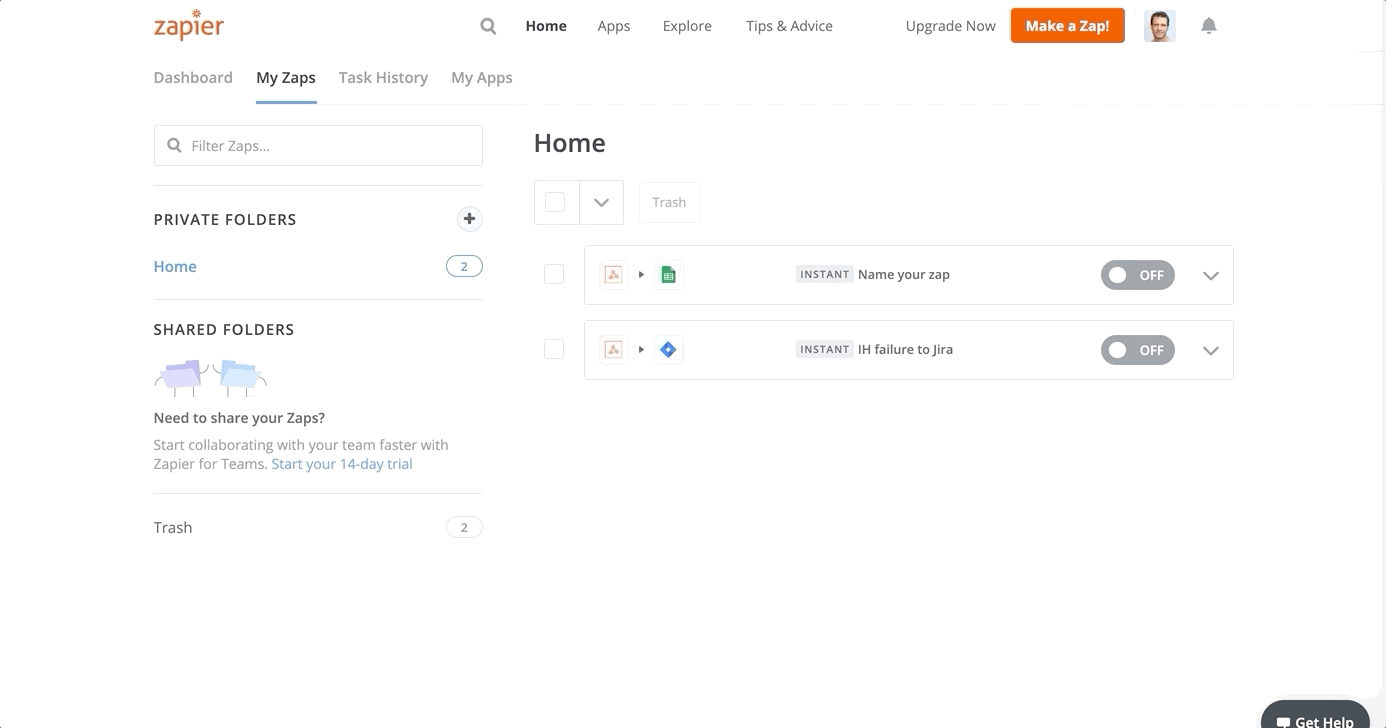This screenshot has height=728, width=1386.
Task: Click trigger app icon in Name your zap row
Action: (x=614, y=275)
